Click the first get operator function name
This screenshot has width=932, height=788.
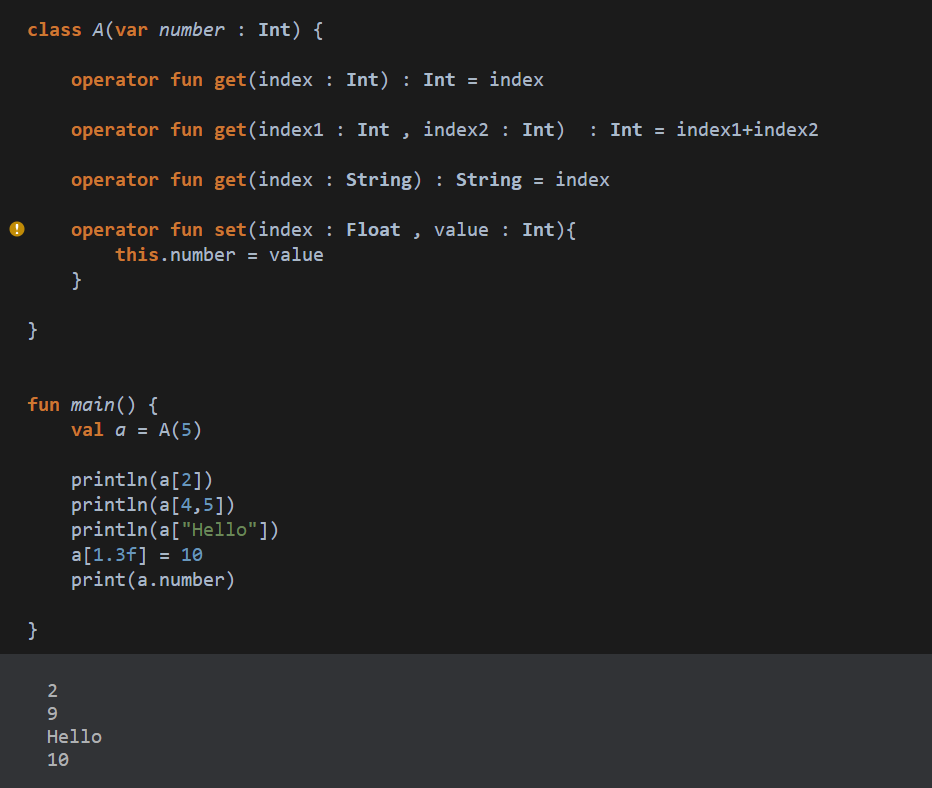coord(230,80)
